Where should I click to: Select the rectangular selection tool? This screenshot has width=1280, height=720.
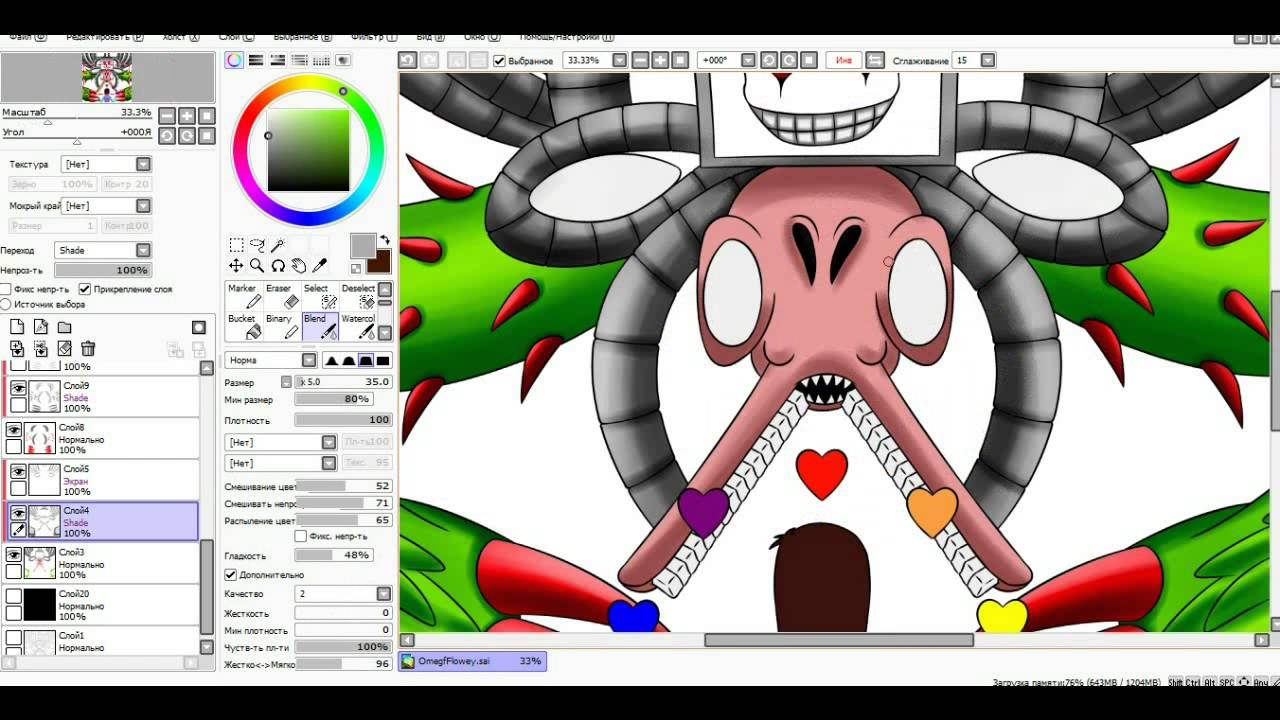[x=236, y=245]
